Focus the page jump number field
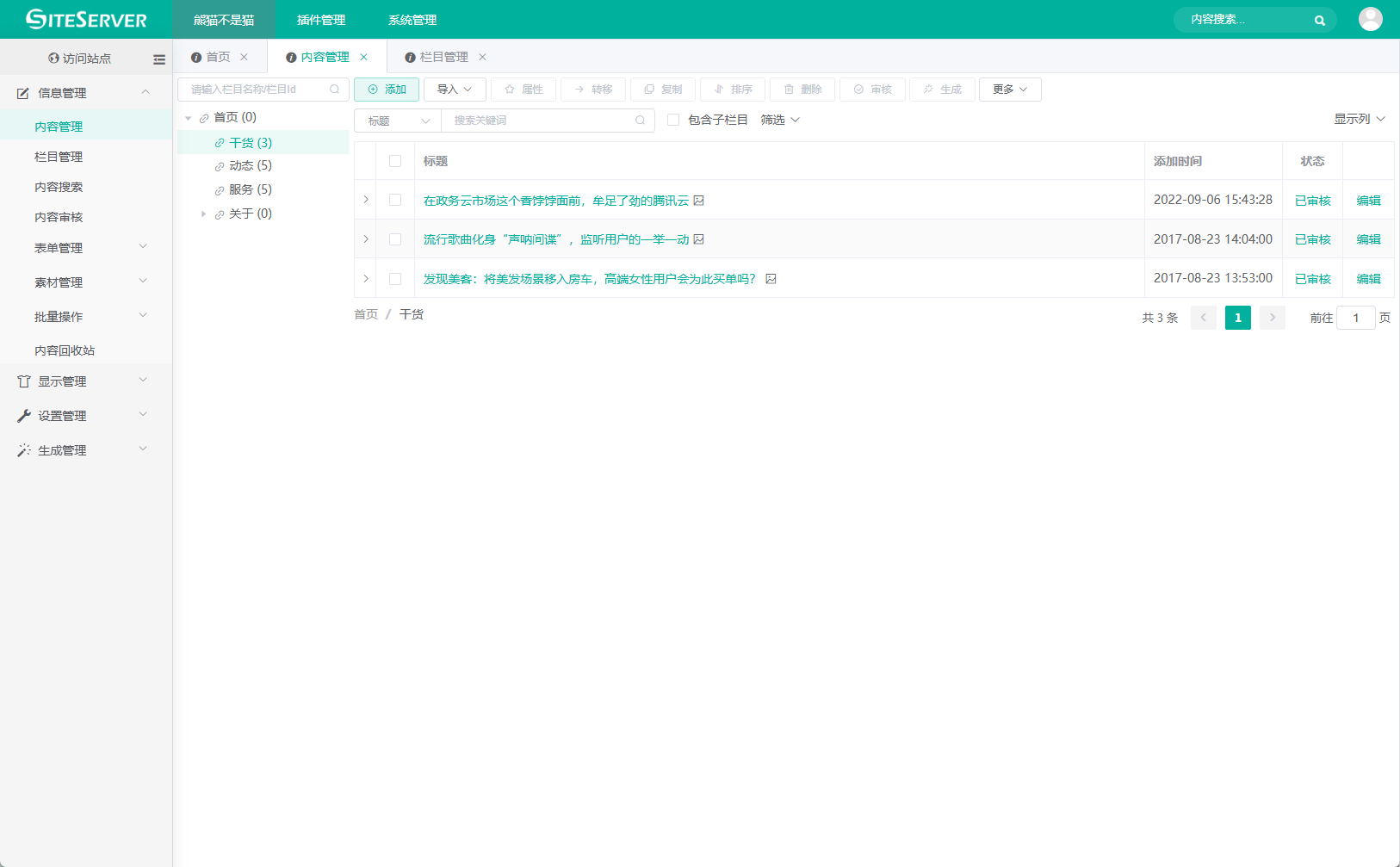The height and width of the screenshot is (867, 1400). point(1355,318)
